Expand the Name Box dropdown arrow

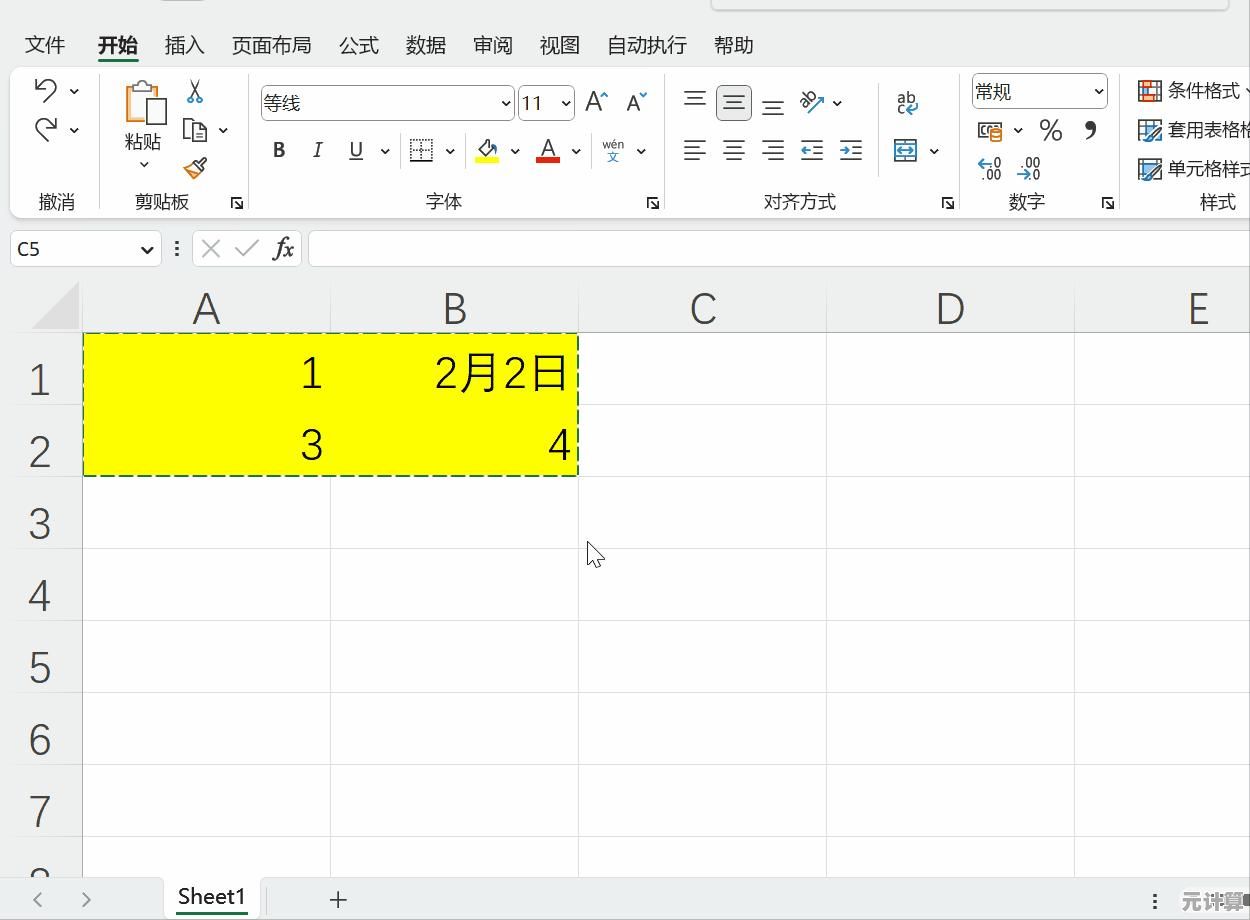pos(147,250)
